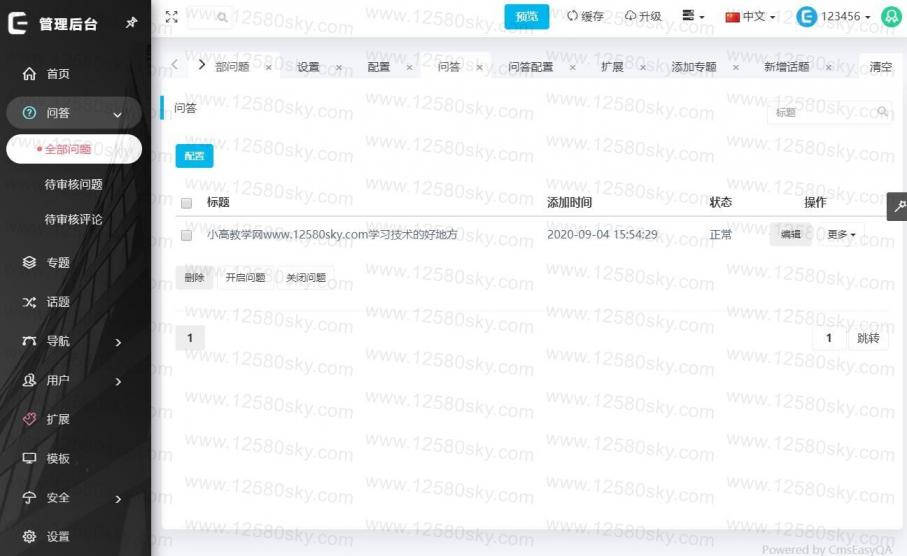Switch to the 部问题 tab
The height and width of the screenshot is (556, 907).
pyautogui.click(x=232, y=67)
